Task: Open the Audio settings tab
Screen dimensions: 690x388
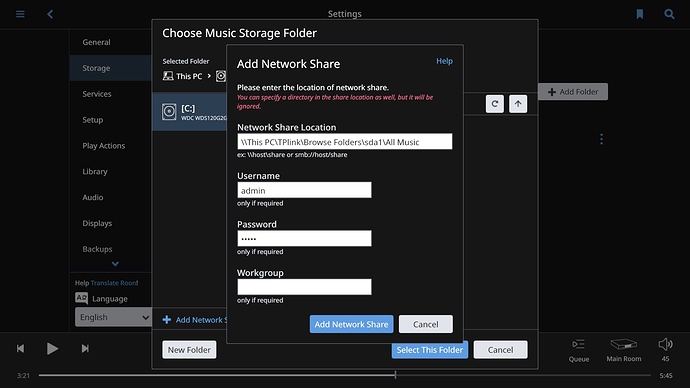Action: pyautogui.click(x=110, y=198)
